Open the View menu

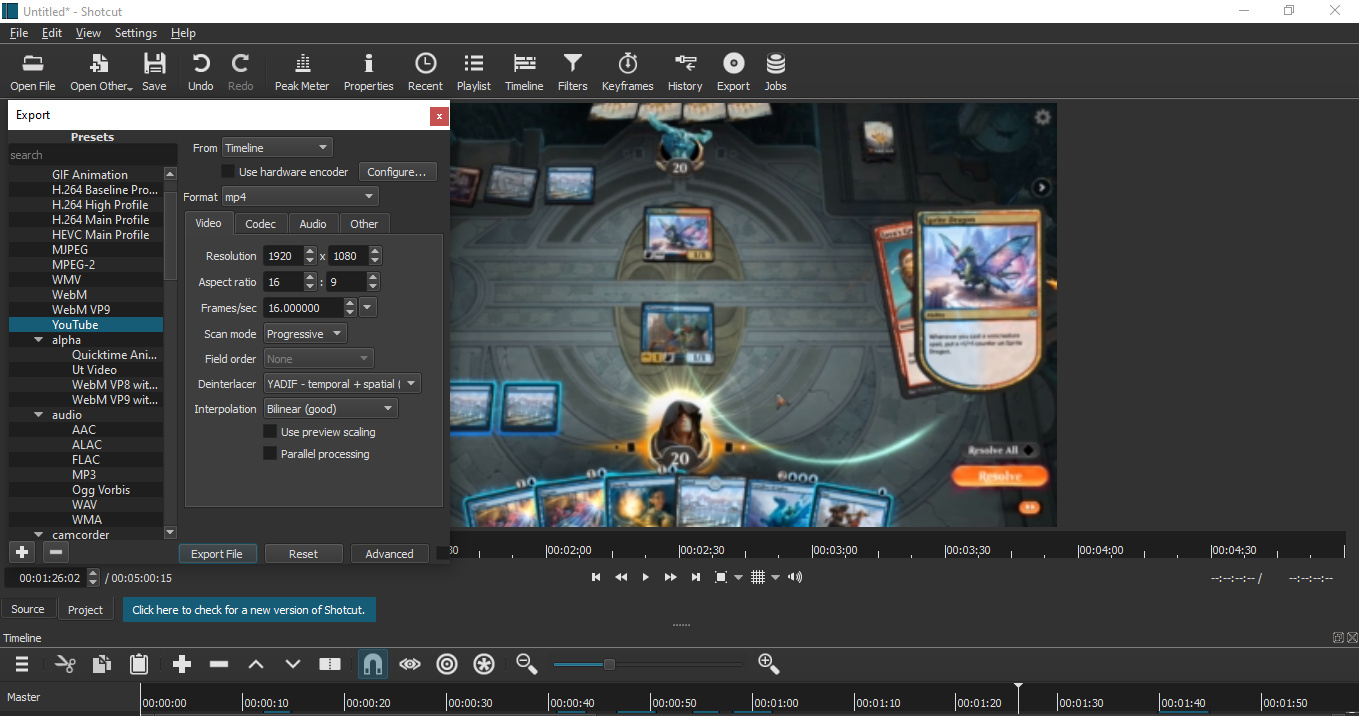tap(88, 33)
